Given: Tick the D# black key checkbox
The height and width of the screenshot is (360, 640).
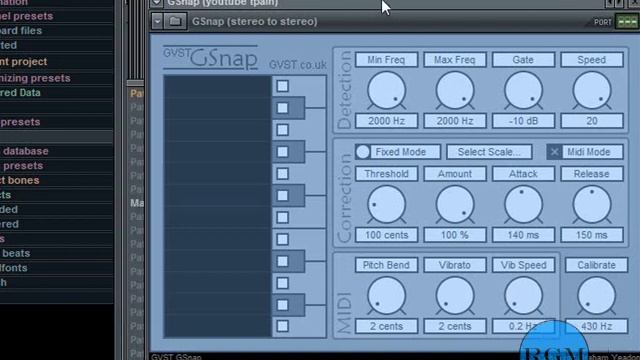Looking at the screenshot, I should tap(282, 261).
